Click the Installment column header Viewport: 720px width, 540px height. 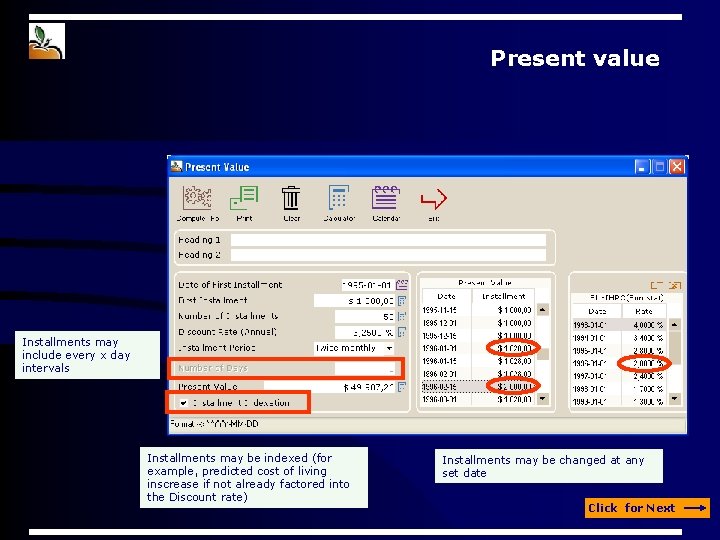pyautogui.click(x=504, y=297)
